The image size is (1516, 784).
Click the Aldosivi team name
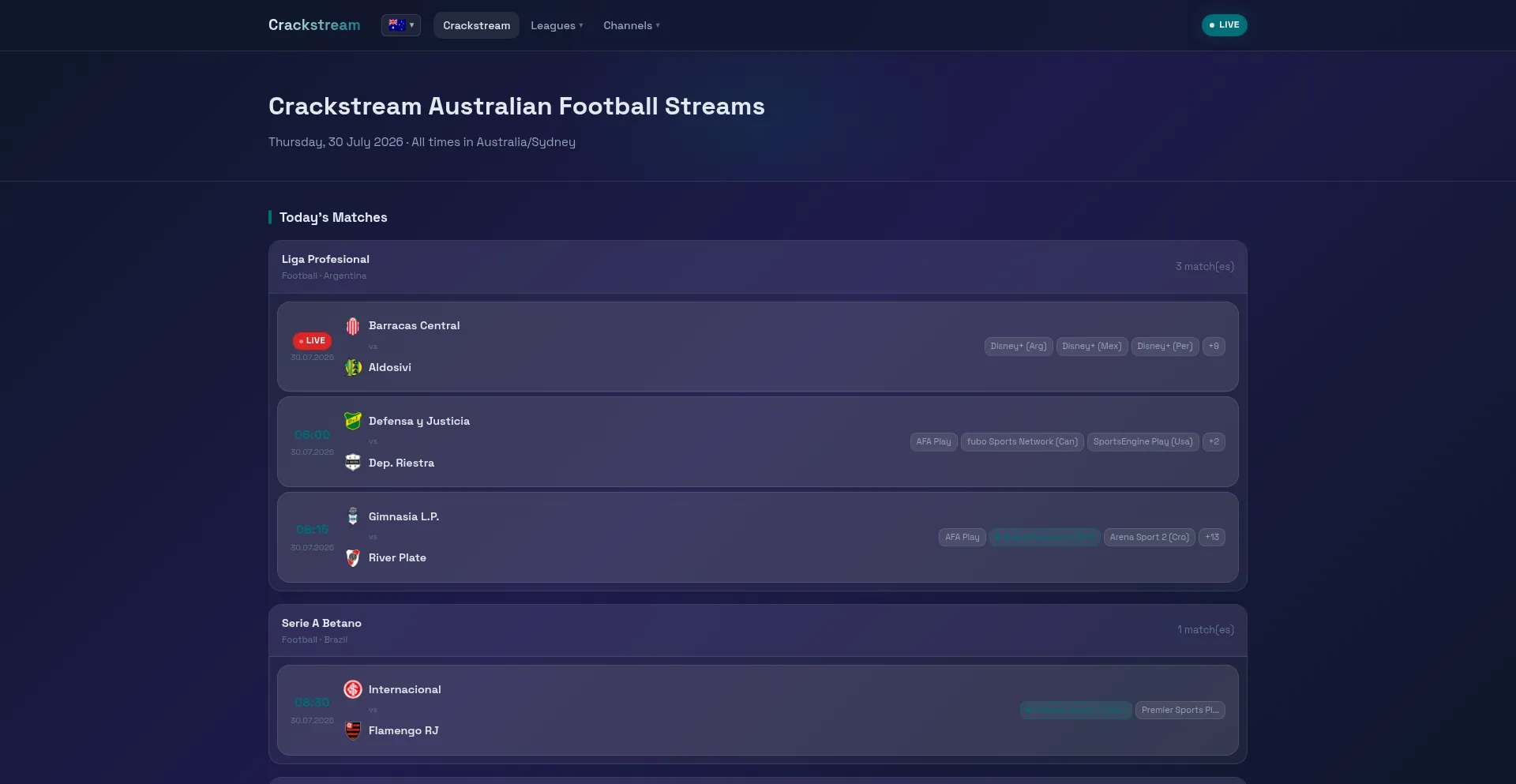click(x=390, y=368)
